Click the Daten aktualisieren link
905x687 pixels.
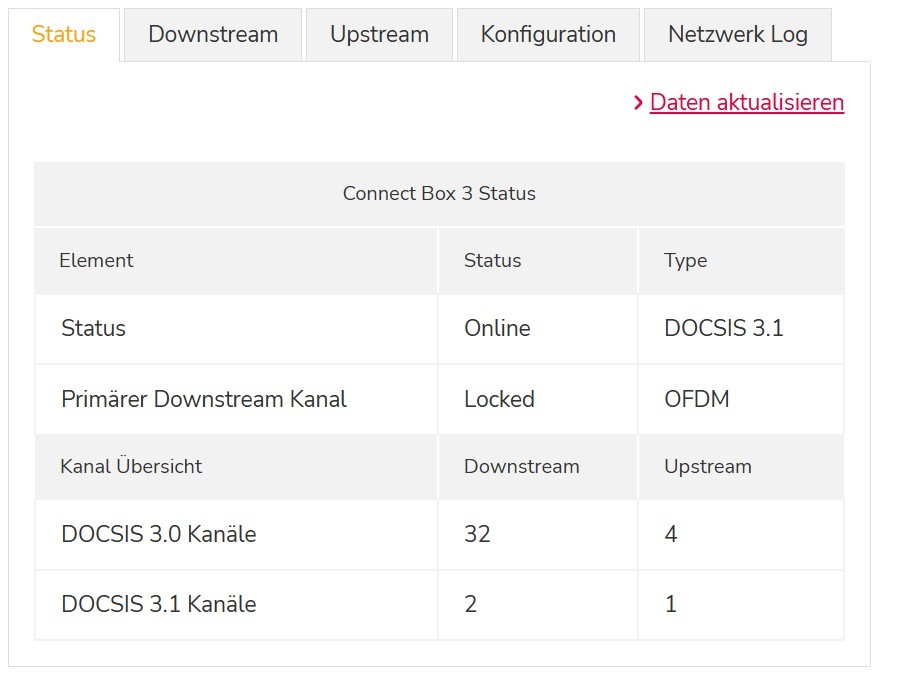pyautogui.click(x=746, y=102)
